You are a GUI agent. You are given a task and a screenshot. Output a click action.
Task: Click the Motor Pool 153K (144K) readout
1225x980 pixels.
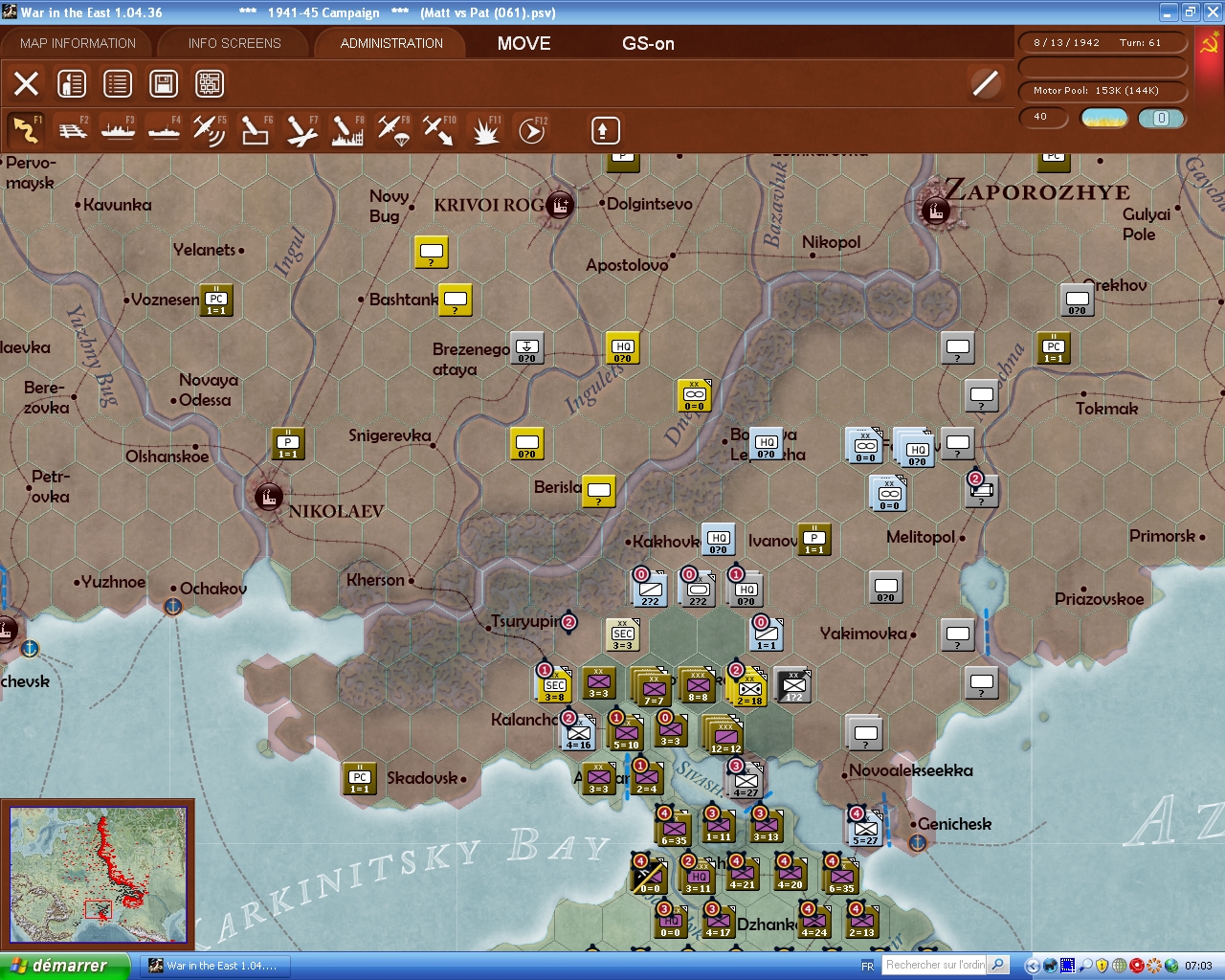[x=1103, y=91]
